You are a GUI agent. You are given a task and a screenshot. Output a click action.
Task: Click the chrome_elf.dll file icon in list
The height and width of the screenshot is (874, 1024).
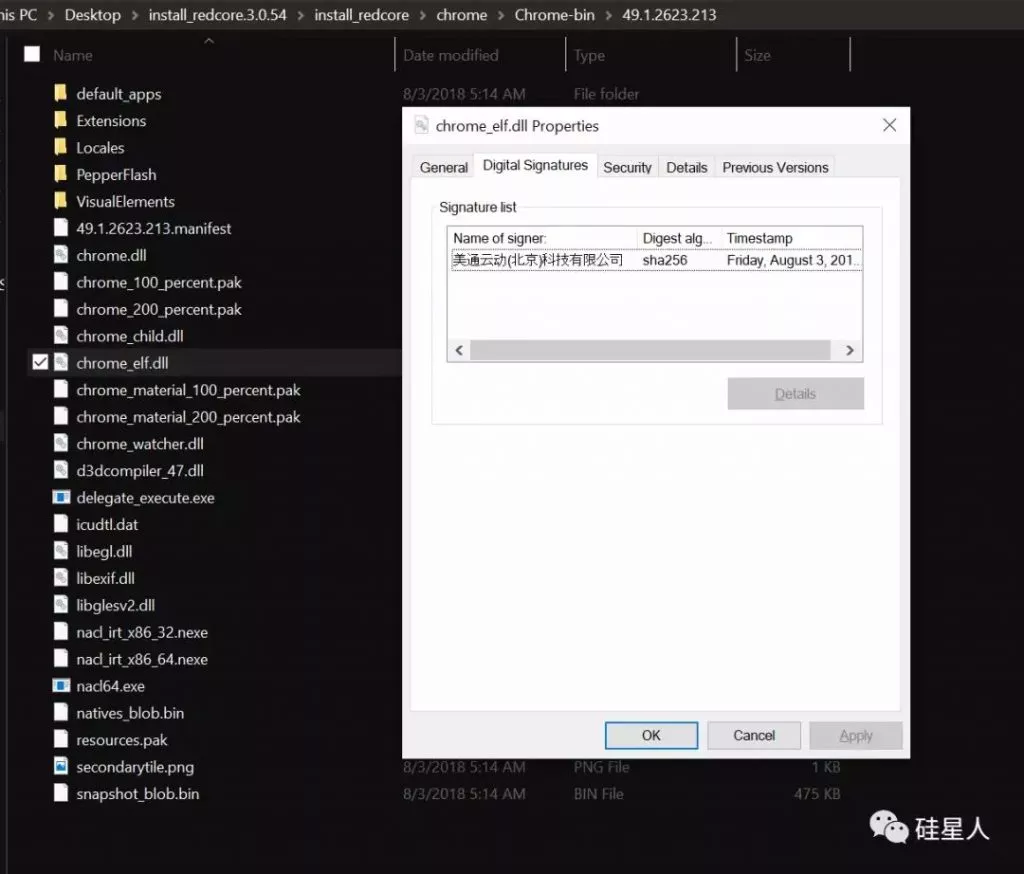61,363
